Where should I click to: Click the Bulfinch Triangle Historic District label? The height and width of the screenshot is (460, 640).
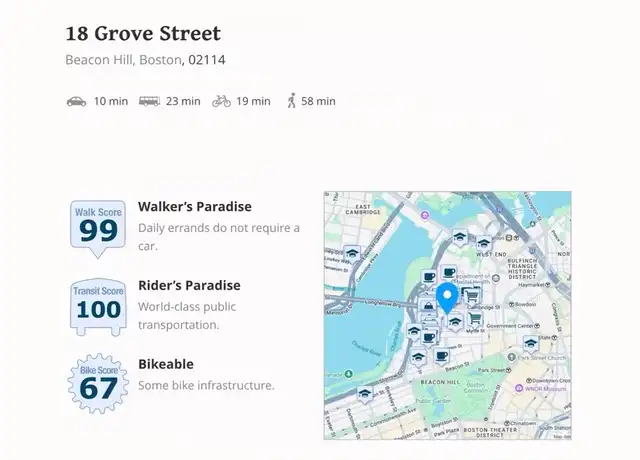(522, 269)
